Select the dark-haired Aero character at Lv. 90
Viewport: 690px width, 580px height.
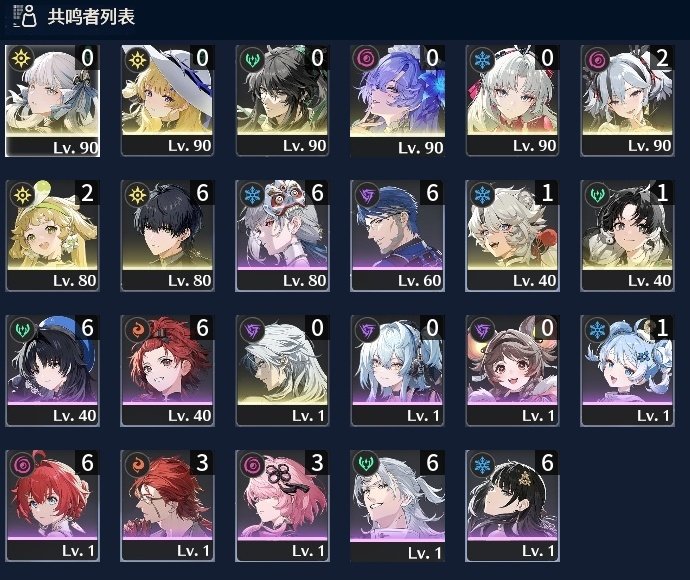(282, 101)
